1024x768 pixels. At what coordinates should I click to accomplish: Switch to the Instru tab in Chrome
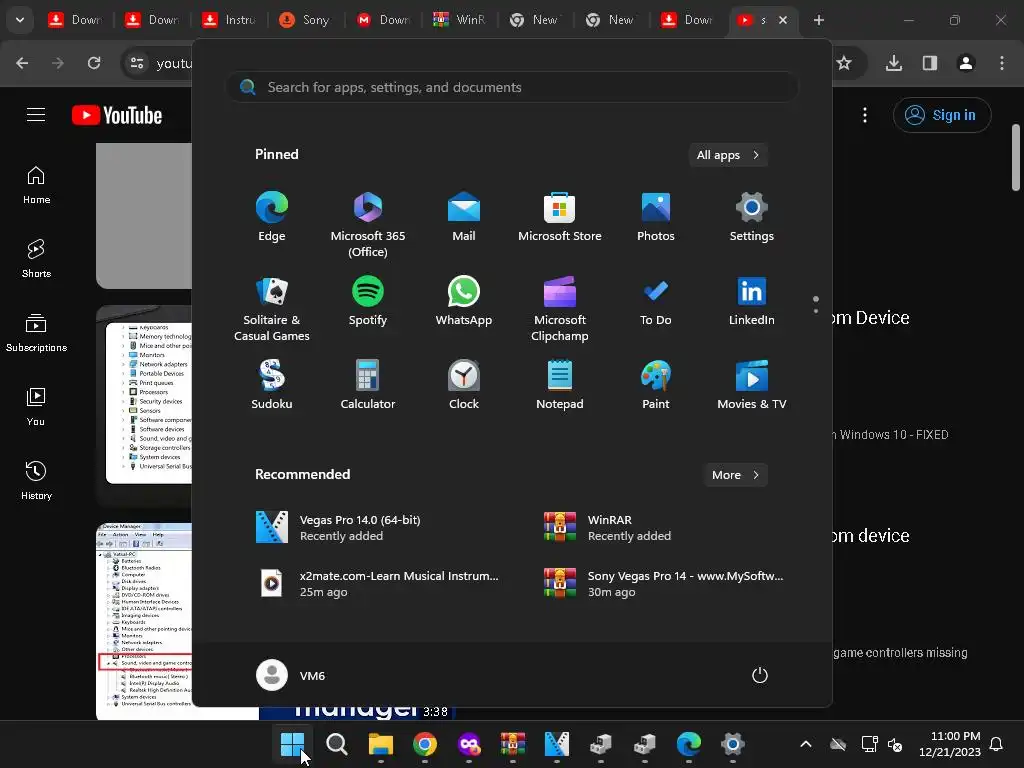pos(230,20)
